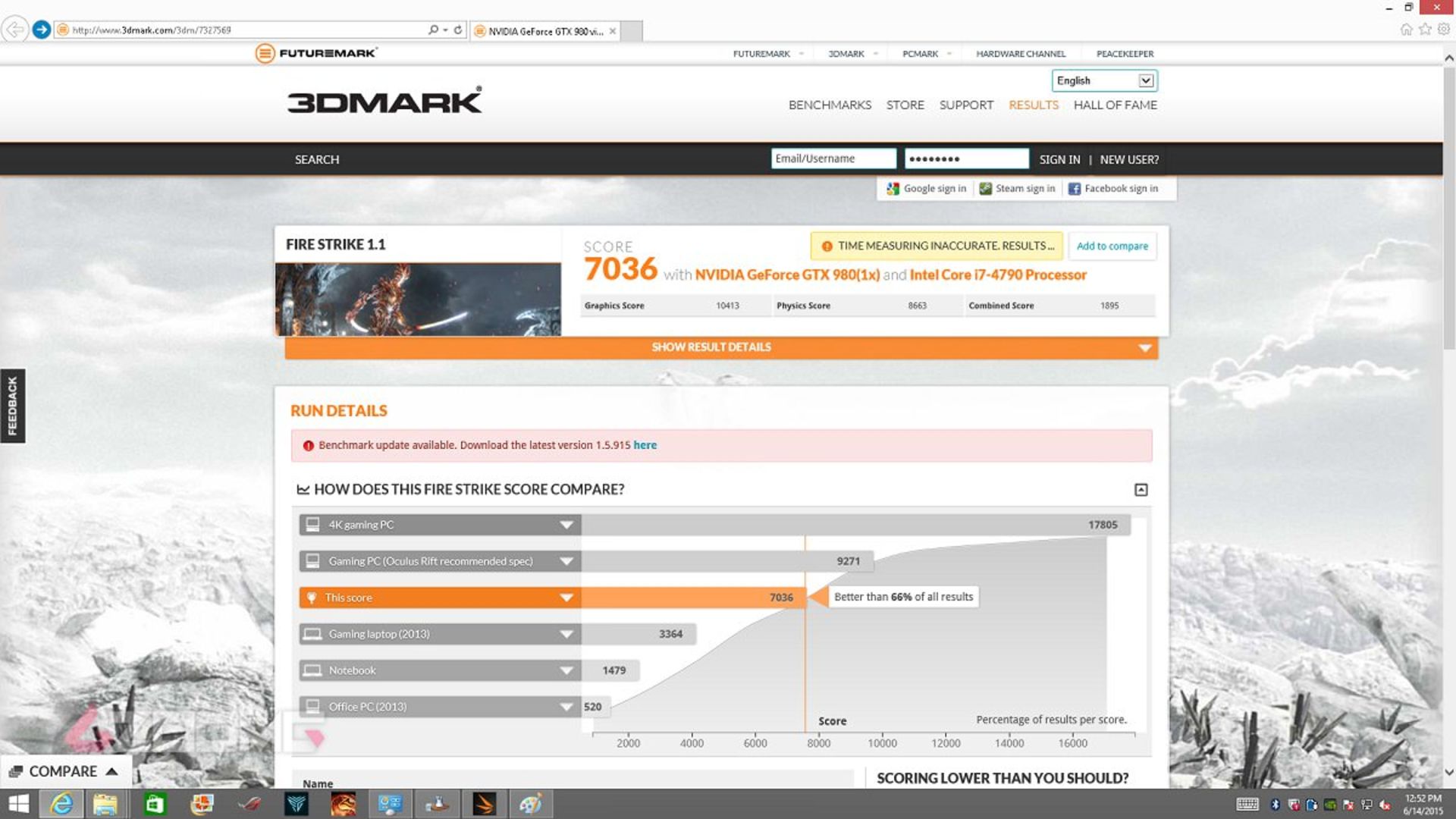The height and width of the screenshot is (819, 1456).
Task: Click the Facebook sign in icon
Action: pos(1075,189)
